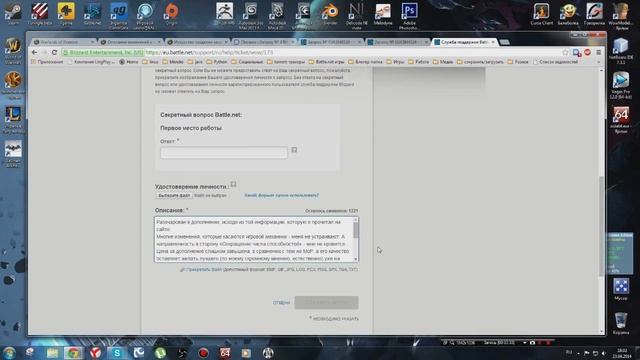Click the Отмена cancel link

point(281,303)
